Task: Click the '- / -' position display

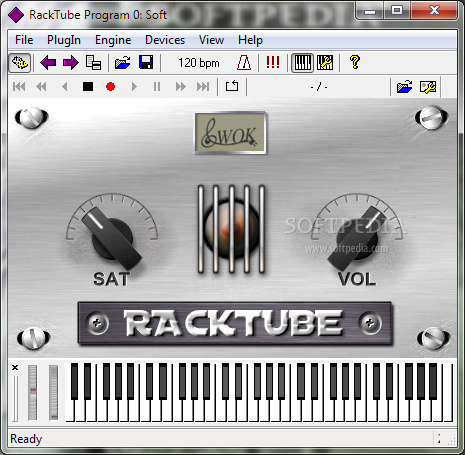Action: click(x=319, y=87)
